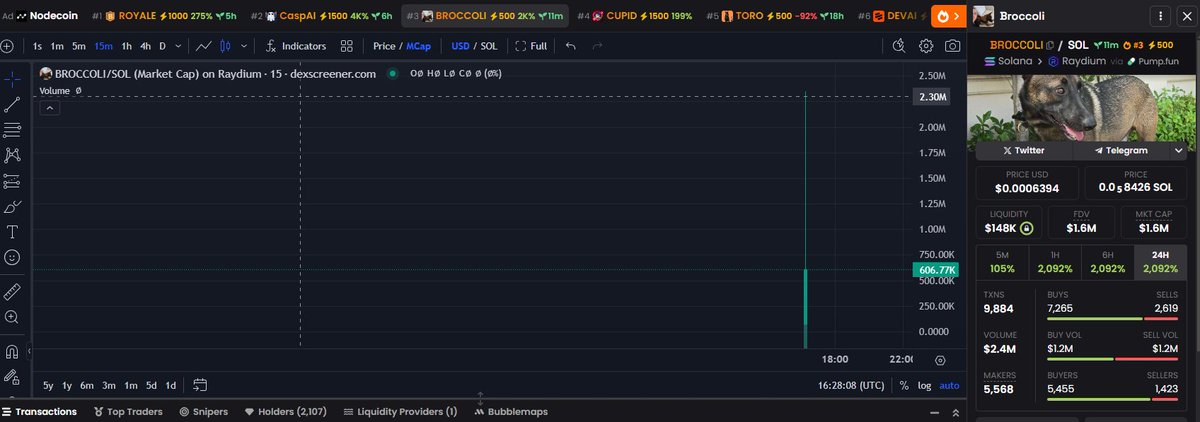Viewport: 1200px width, 422px height.
Task: Toggle magnet mode for drawings
Action: 12,351
